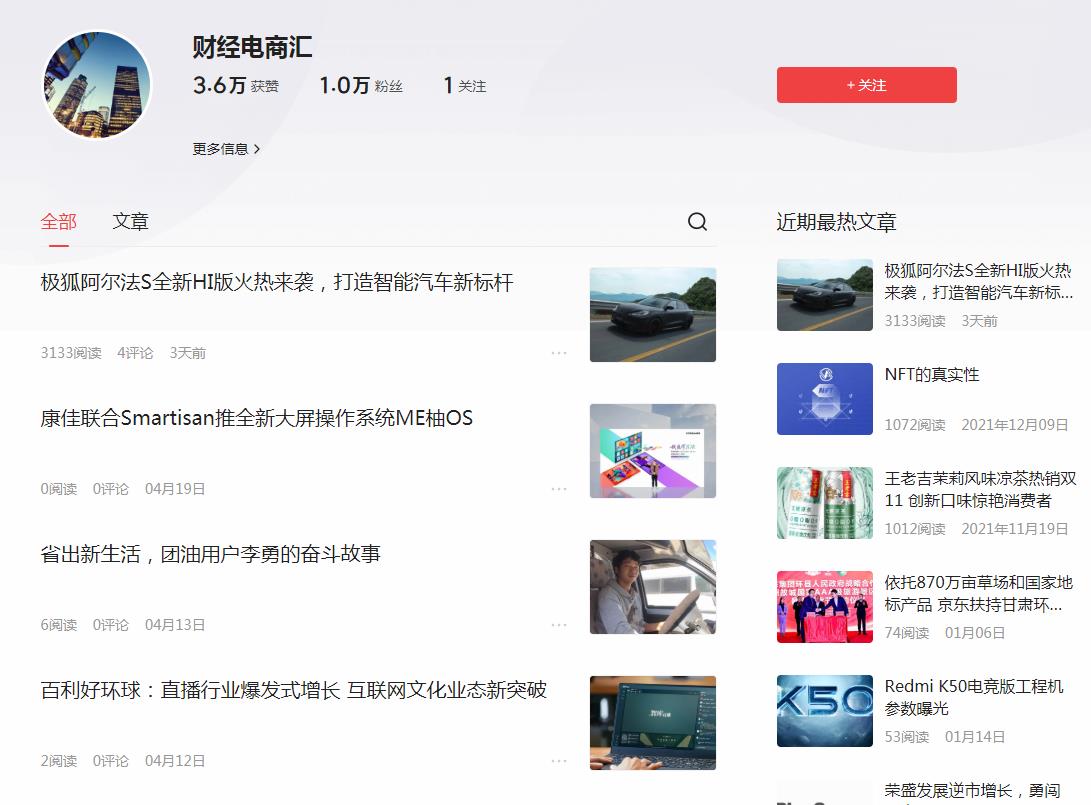Image resolution: width=1091 pixels, height=805 pixels.
Task: Open more options for the 康佳联合Smartisan article
Action: click(x=559, y=489)
